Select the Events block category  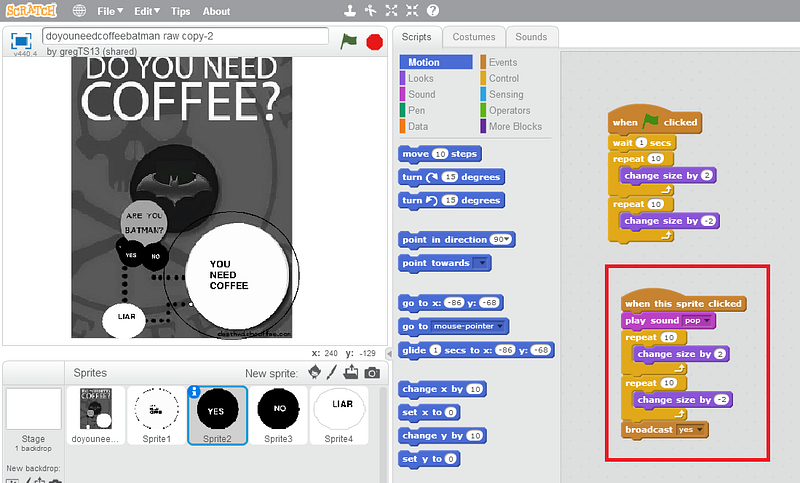pyautogui.click(x=499, y=62)
